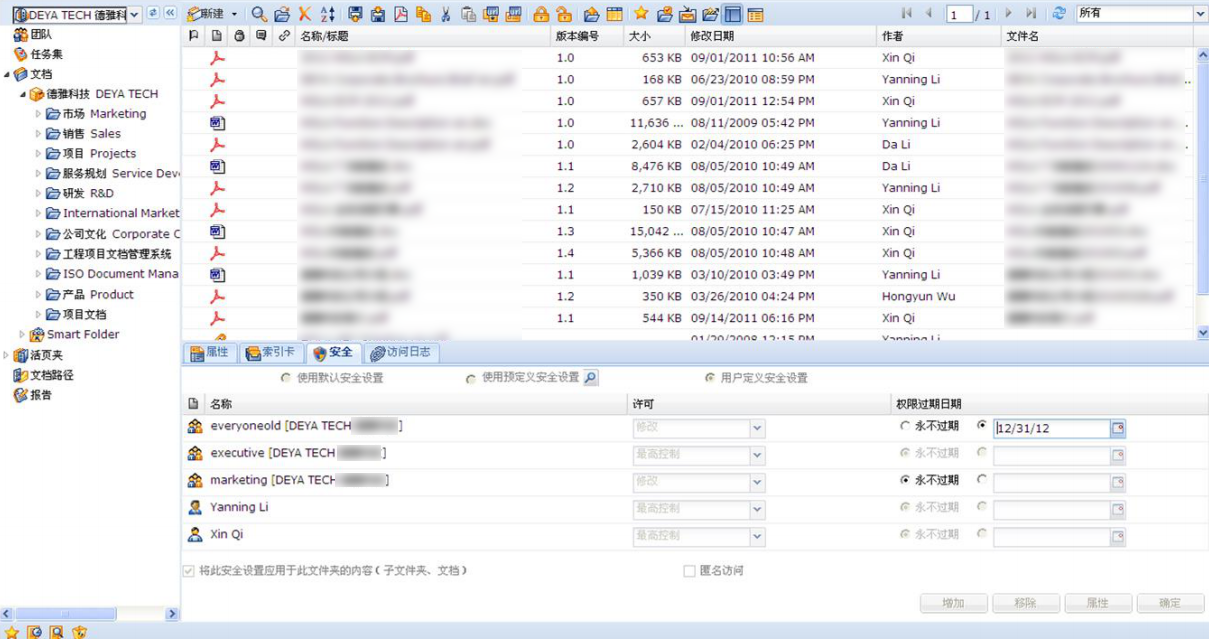Click the A-Z sort icon
The image size is (1209, 640).
[x=328, y=14]
